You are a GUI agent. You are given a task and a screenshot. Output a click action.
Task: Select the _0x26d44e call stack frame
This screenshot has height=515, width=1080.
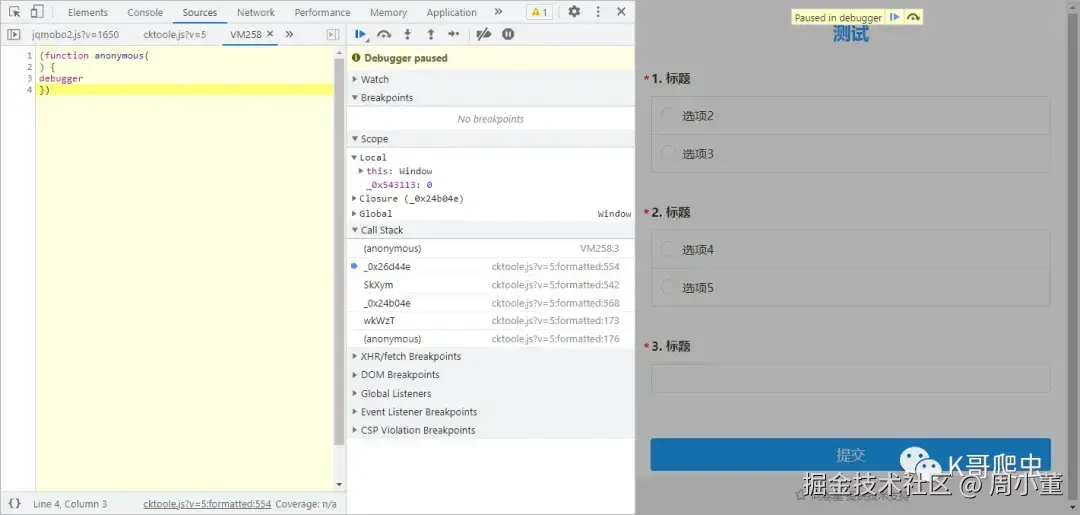click(x=490, y=266)
